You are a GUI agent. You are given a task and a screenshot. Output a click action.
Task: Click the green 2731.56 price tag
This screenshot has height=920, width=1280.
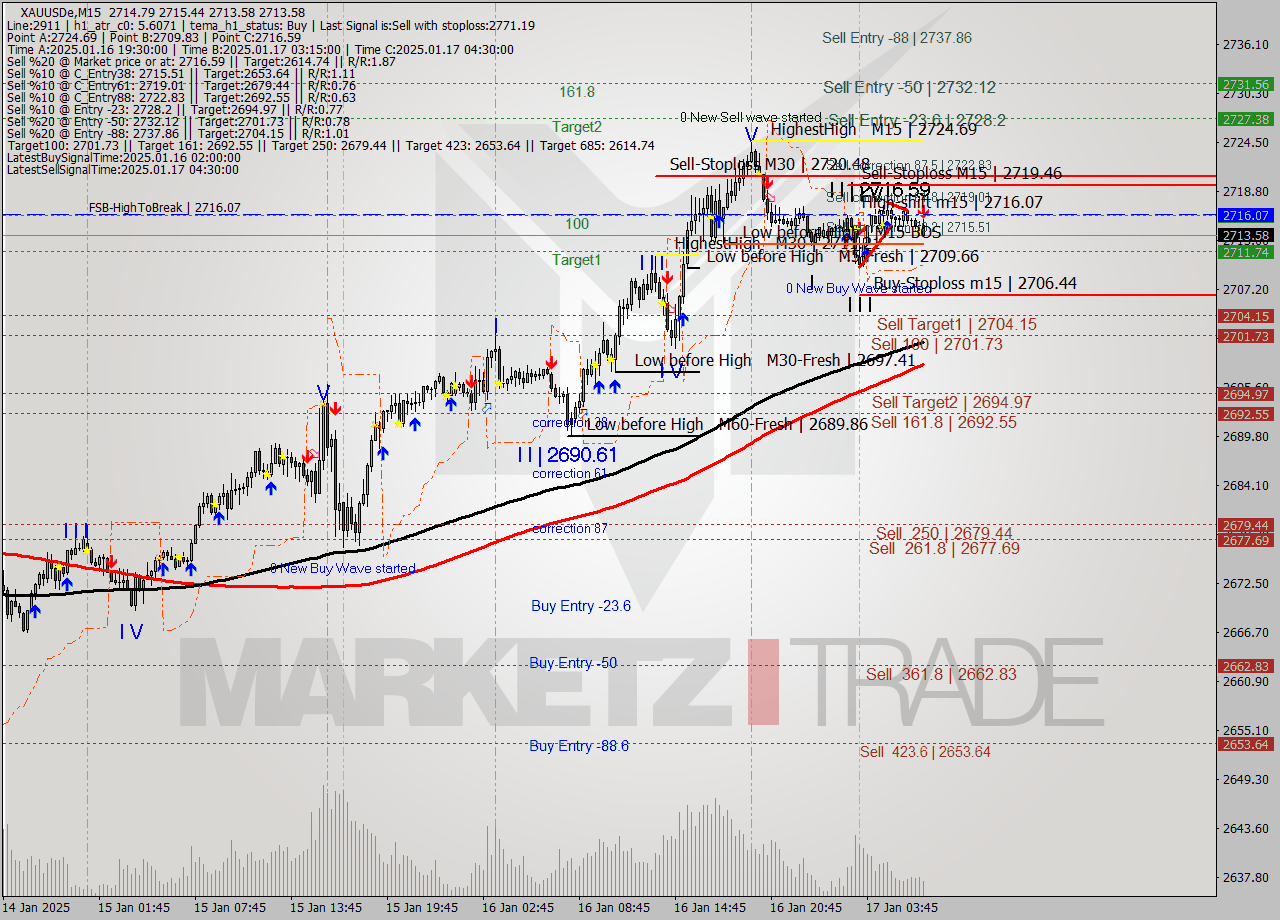point(1246,85)
